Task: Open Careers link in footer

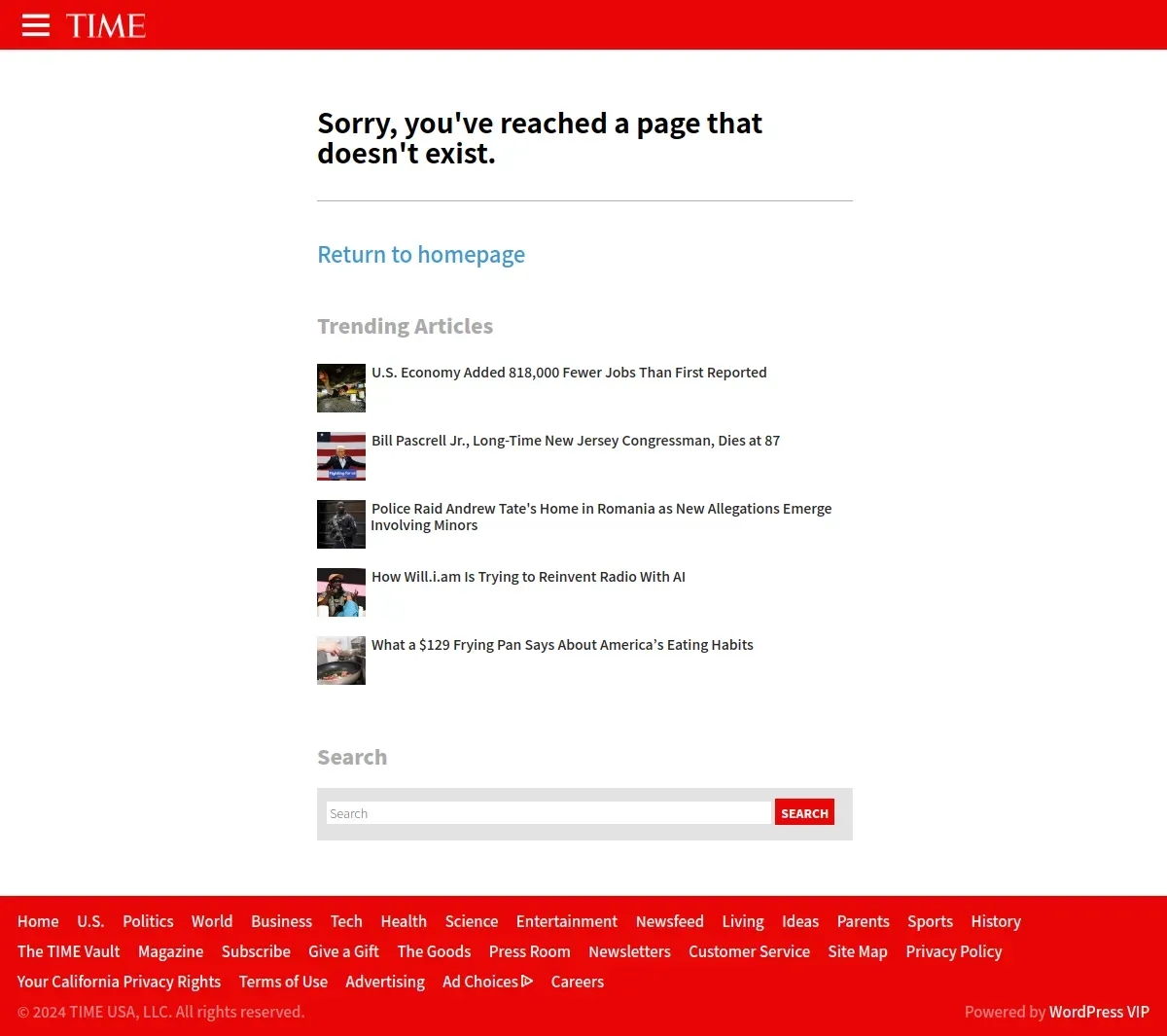Action: (578, 982)
